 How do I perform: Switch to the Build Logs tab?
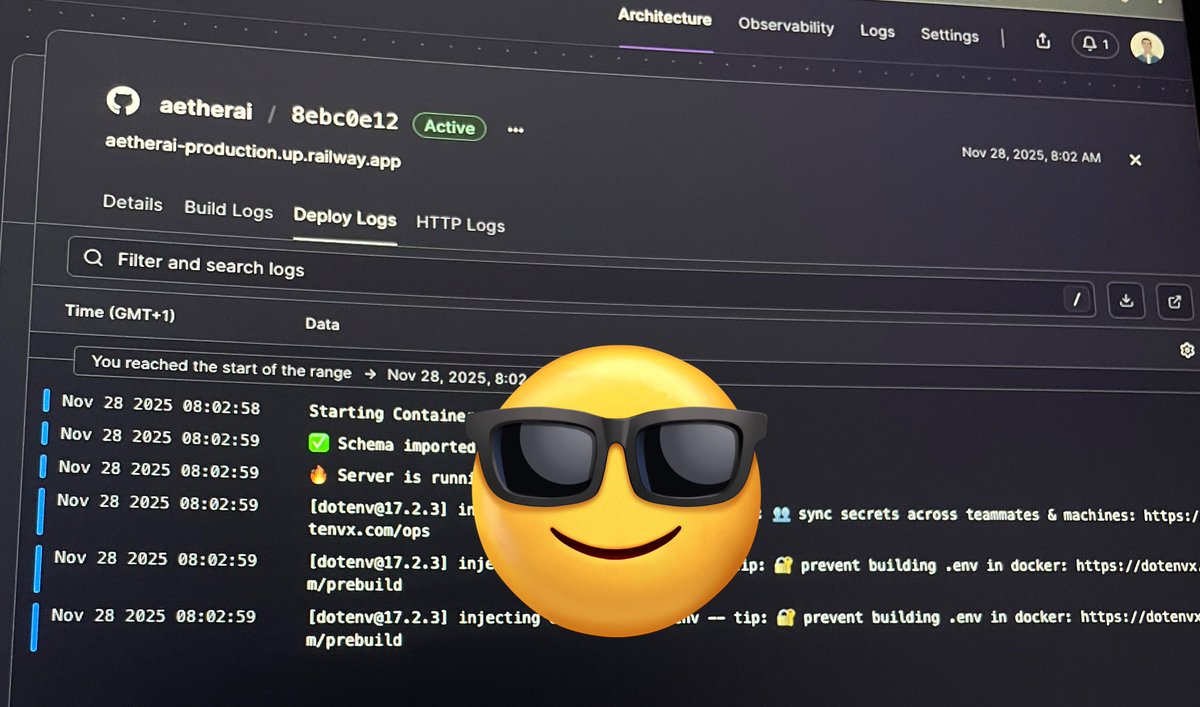pos(228,210)
